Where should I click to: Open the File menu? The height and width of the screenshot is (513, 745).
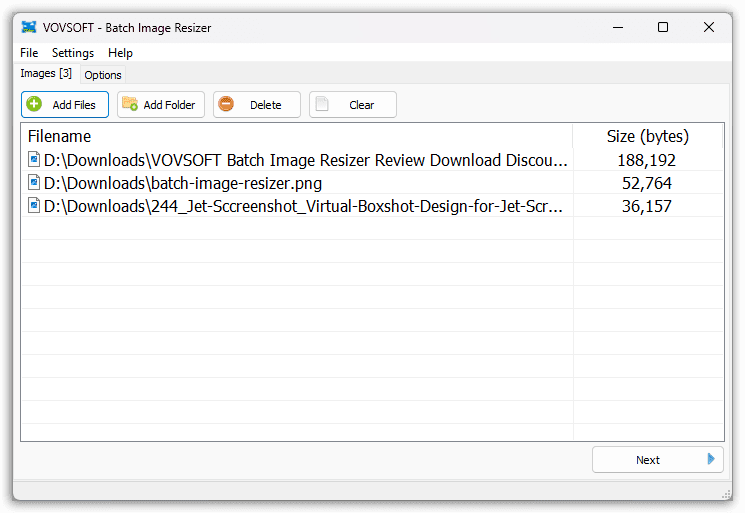click(29, 53)
